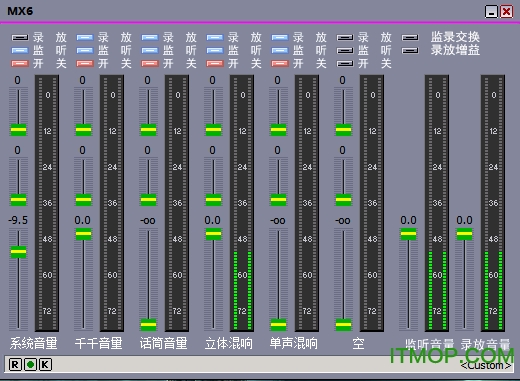
Task: Toggle the 开关 button for 话筒音量
Action: 150,63
